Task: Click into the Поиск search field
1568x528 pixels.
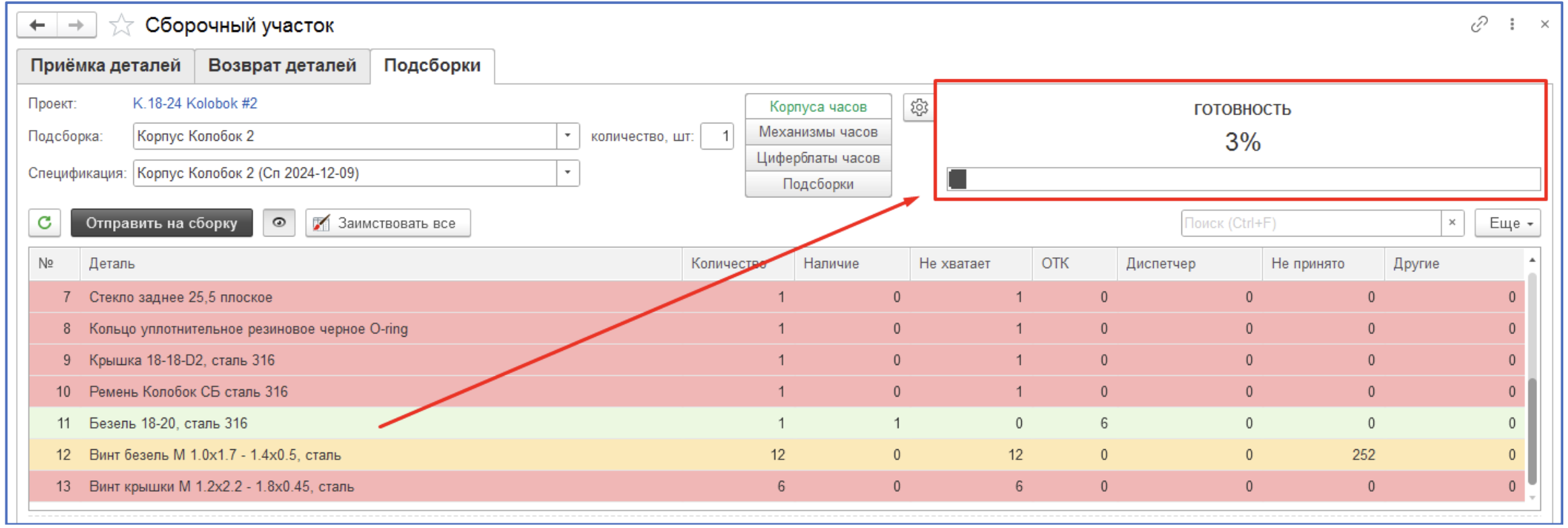Action: 1310,223
